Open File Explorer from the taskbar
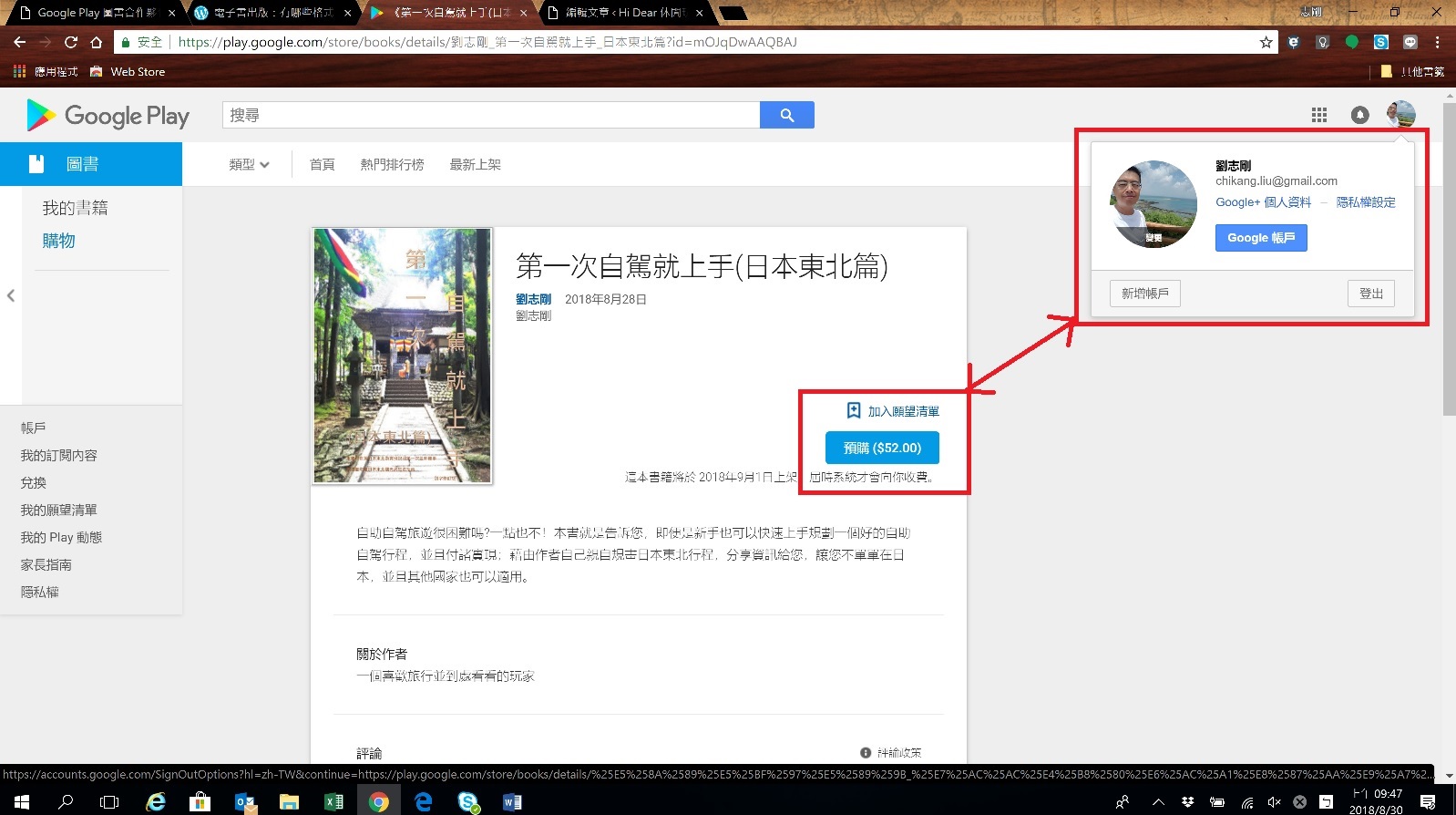The image size is (1456, 815). point(289,802)
